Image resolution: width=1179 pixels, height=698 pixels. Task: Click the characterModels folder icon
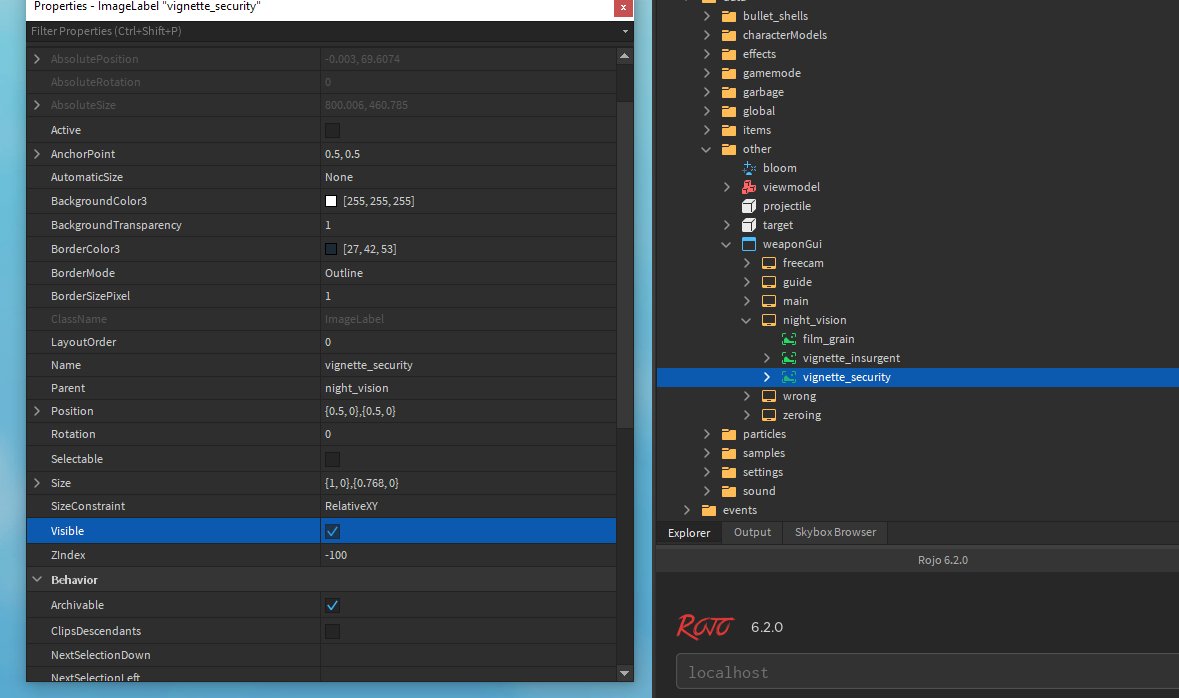729,35
